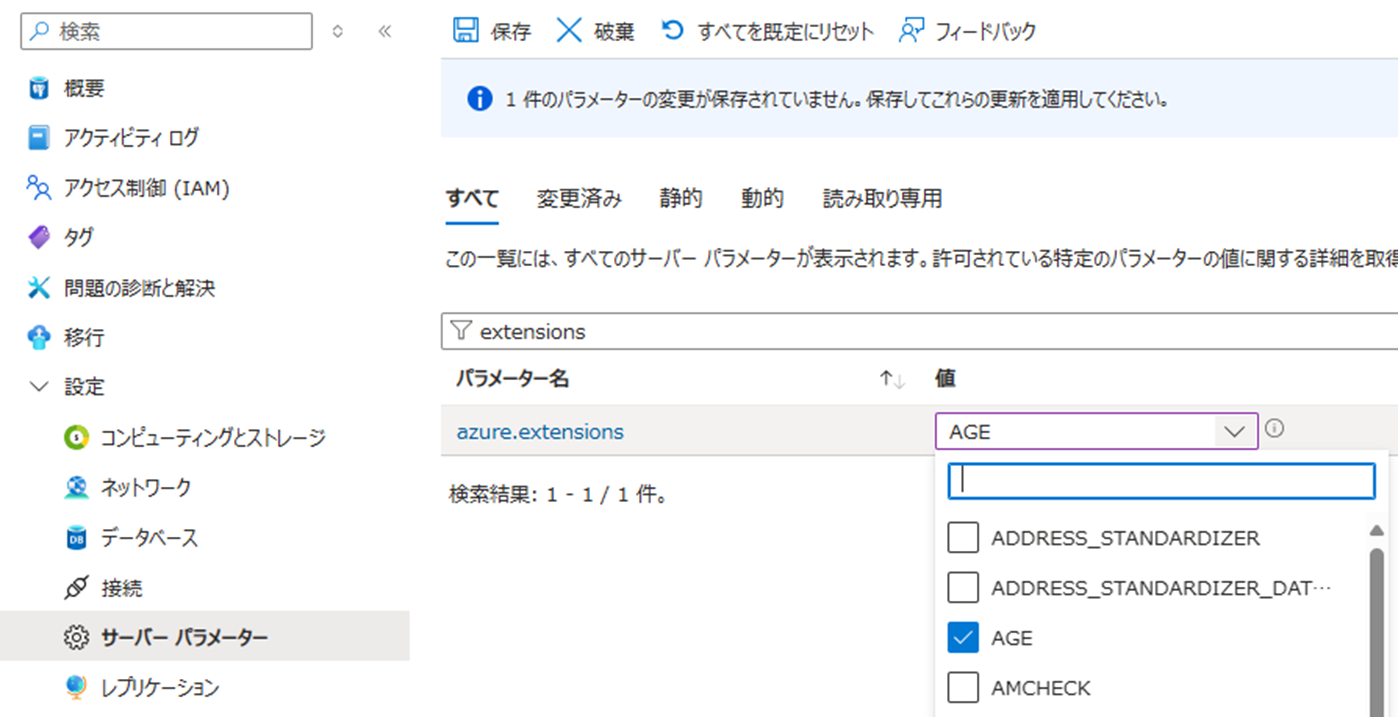The image size is (1398, 717).
Task: Open the azure.extensions parameter link
Action: point(540,432)
